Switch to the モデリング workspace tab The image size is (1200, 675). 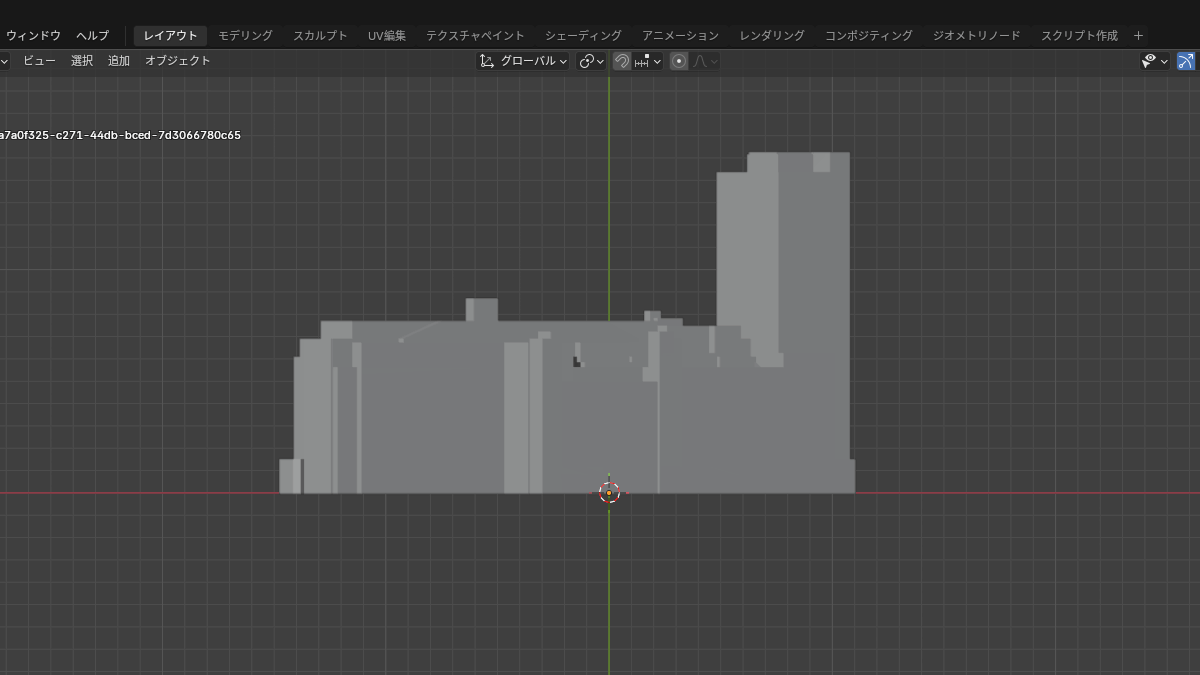coord(245,36)
